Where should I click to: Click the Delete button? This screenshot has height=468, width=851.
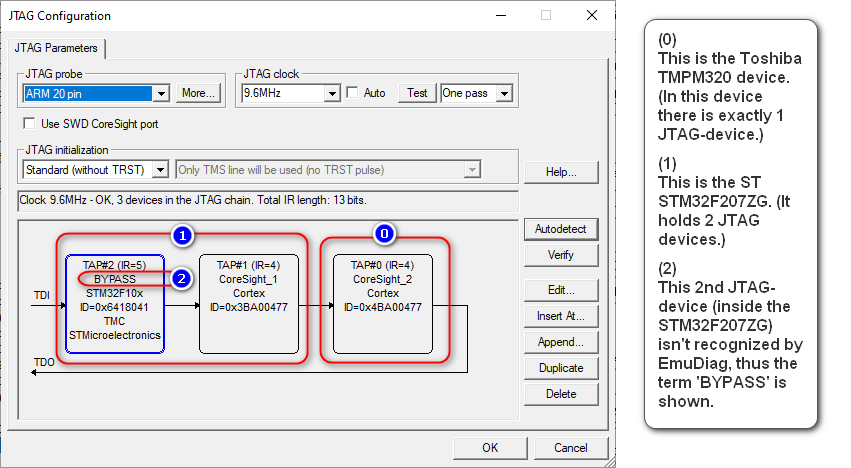click(561, 394)
